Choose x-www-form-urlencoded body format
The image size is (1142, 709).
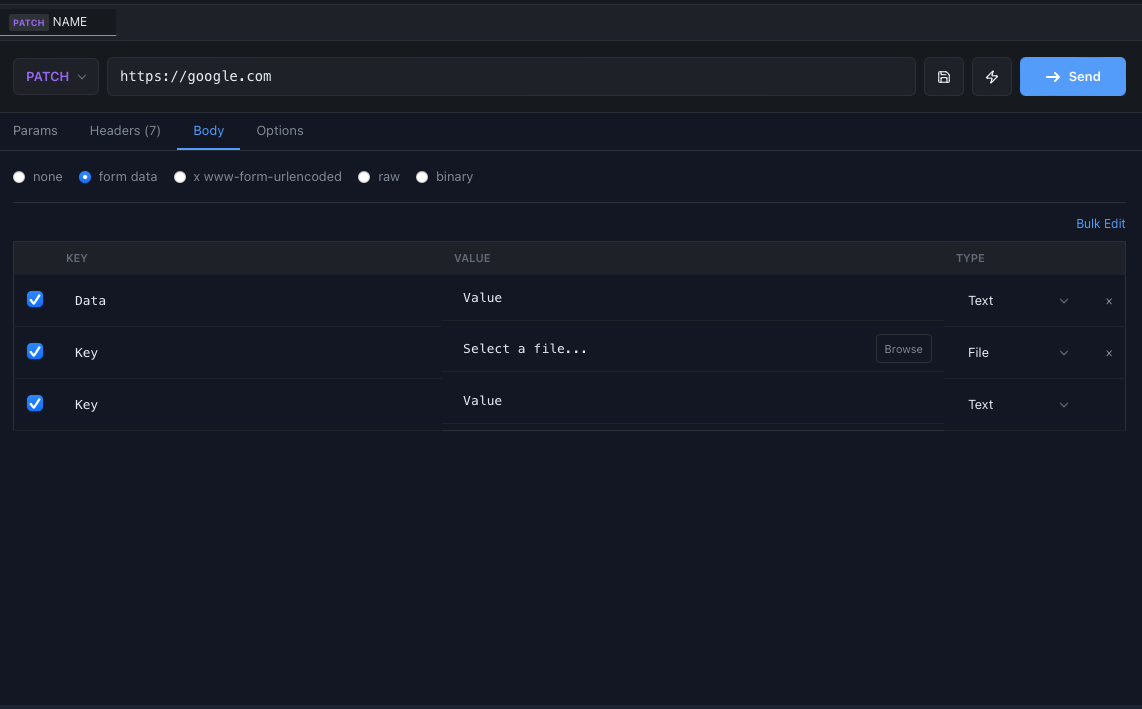coord(180,176)
